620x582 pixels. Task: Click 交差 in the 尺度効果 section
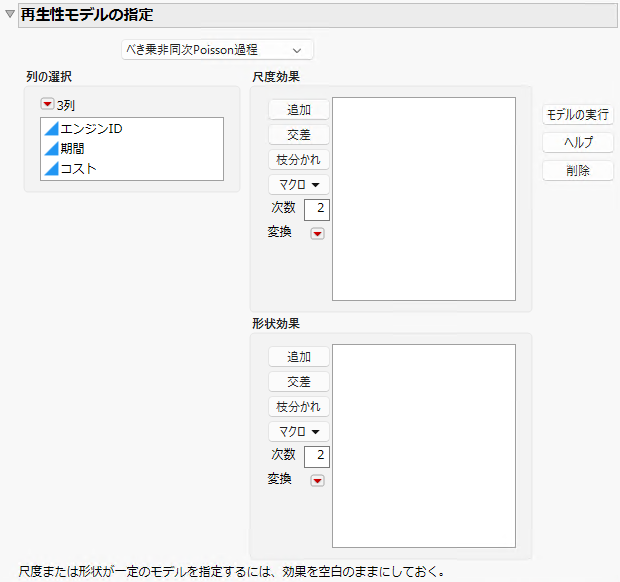pos(299,134)
